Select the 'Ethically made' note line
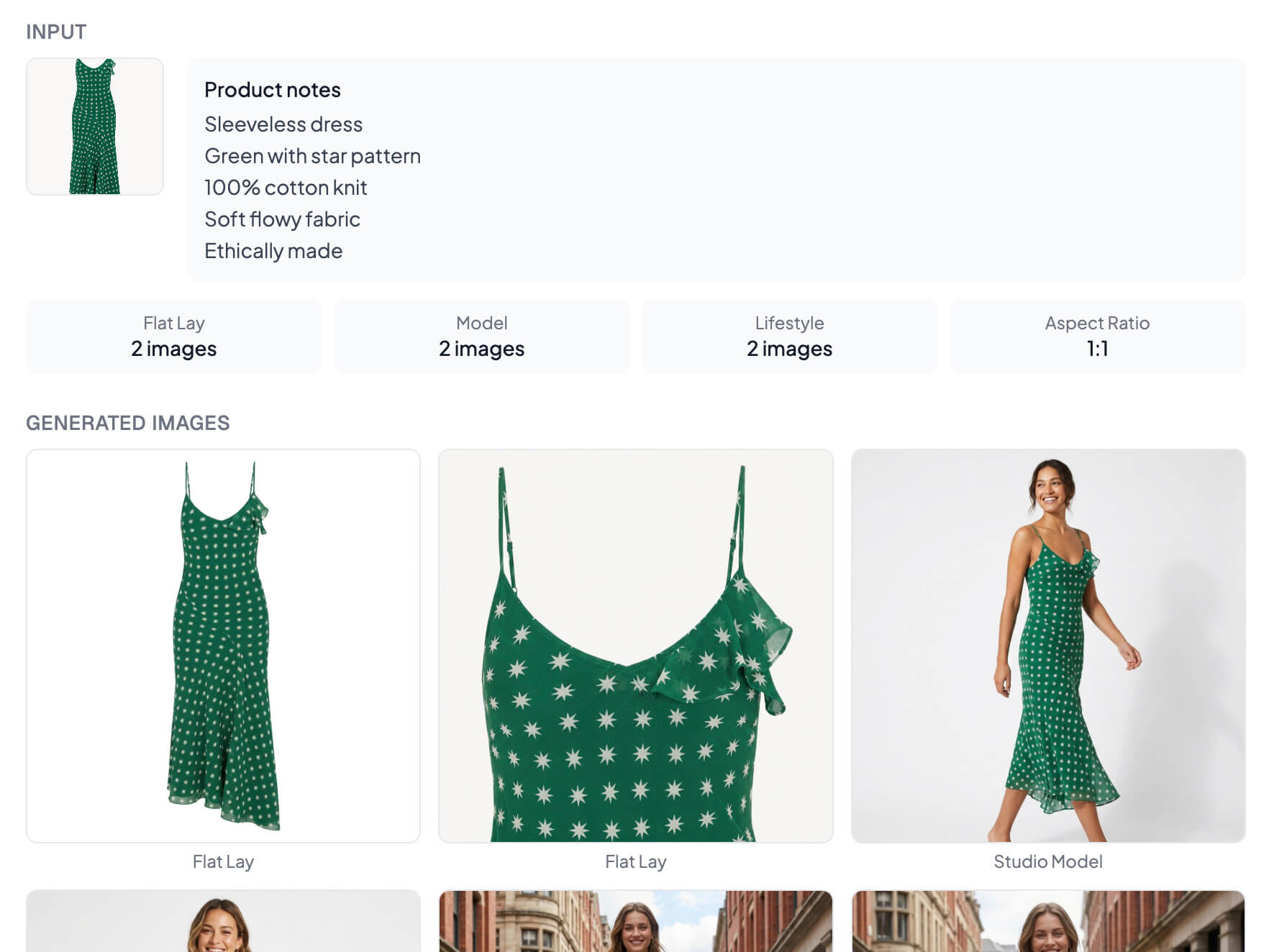1269x952 pixels. click(273, 251)
